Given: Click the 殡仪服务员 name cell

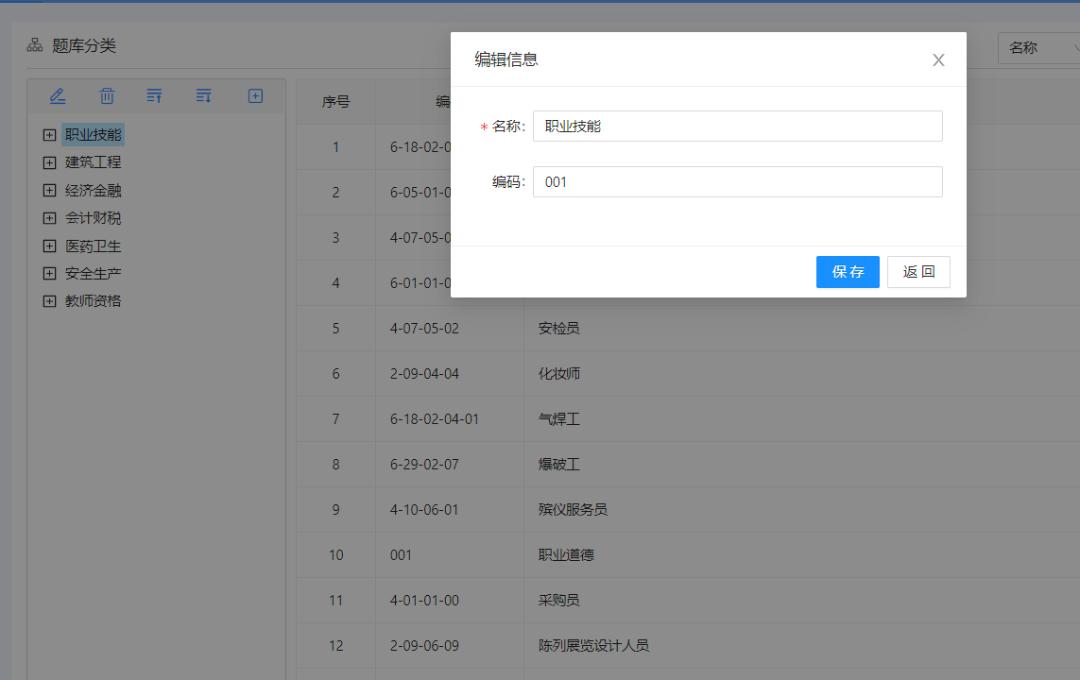Looking at the screenshot, I should [572, 510].
